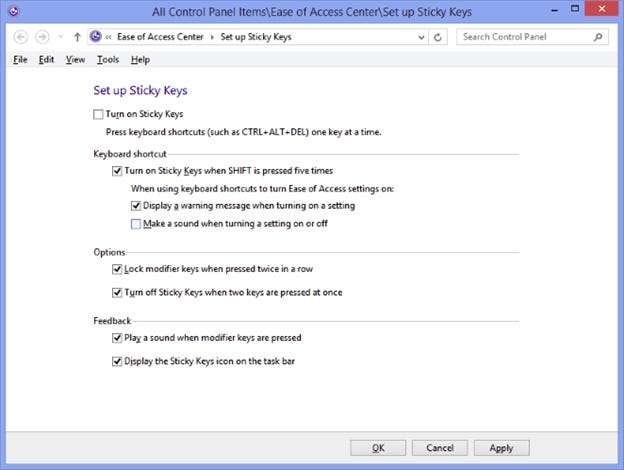Click the Forward navigation arrow

(x=42, y=37)
